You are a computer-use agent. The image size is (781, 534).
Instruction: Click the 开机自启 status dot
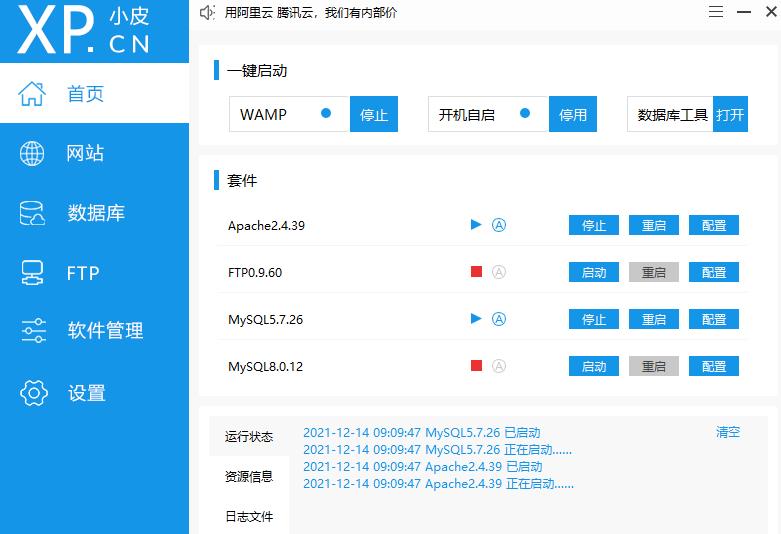(524, 114)
